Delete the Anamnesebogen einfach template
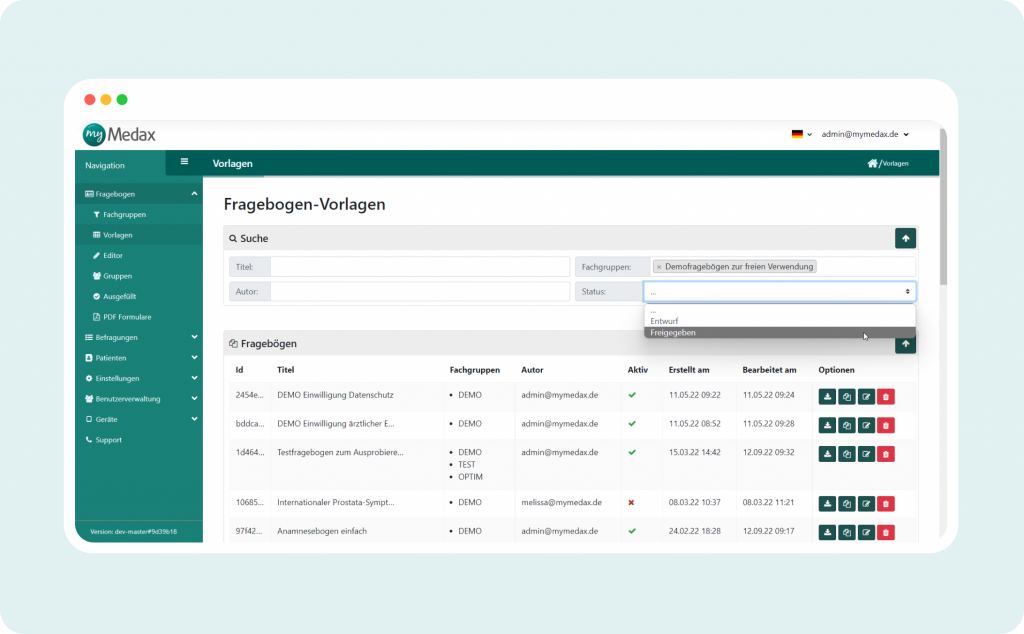1024x634 pixels. (885, 532)
